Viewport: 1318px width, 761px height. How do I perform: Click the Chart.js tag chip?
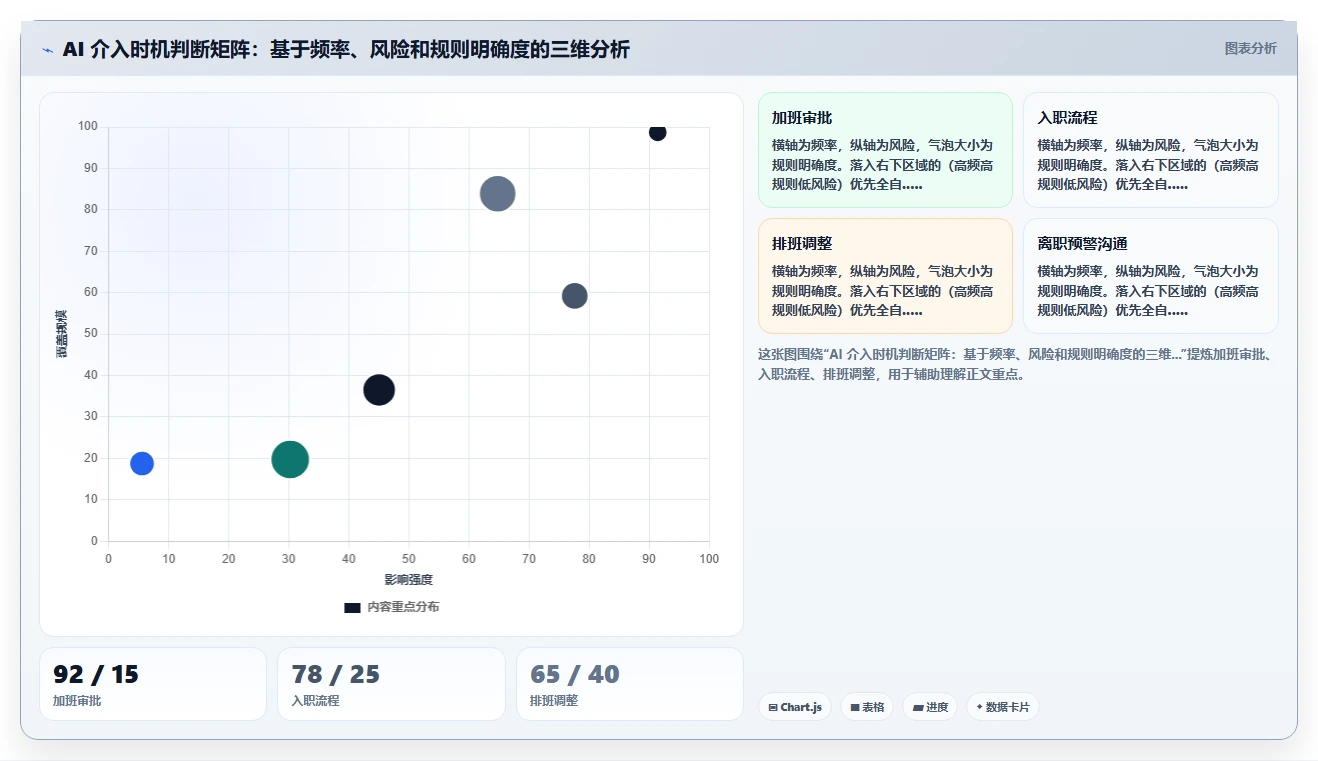click(x=795, y=707)
